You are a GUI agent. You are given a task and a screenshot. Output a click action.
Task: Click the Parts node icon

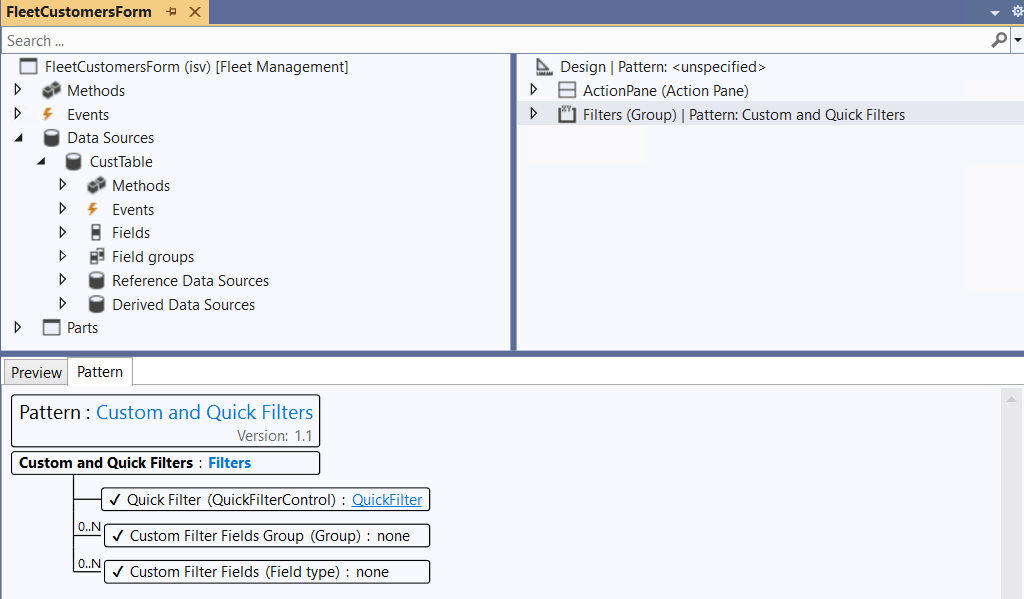pyautogui.click(x=51, y=327)
